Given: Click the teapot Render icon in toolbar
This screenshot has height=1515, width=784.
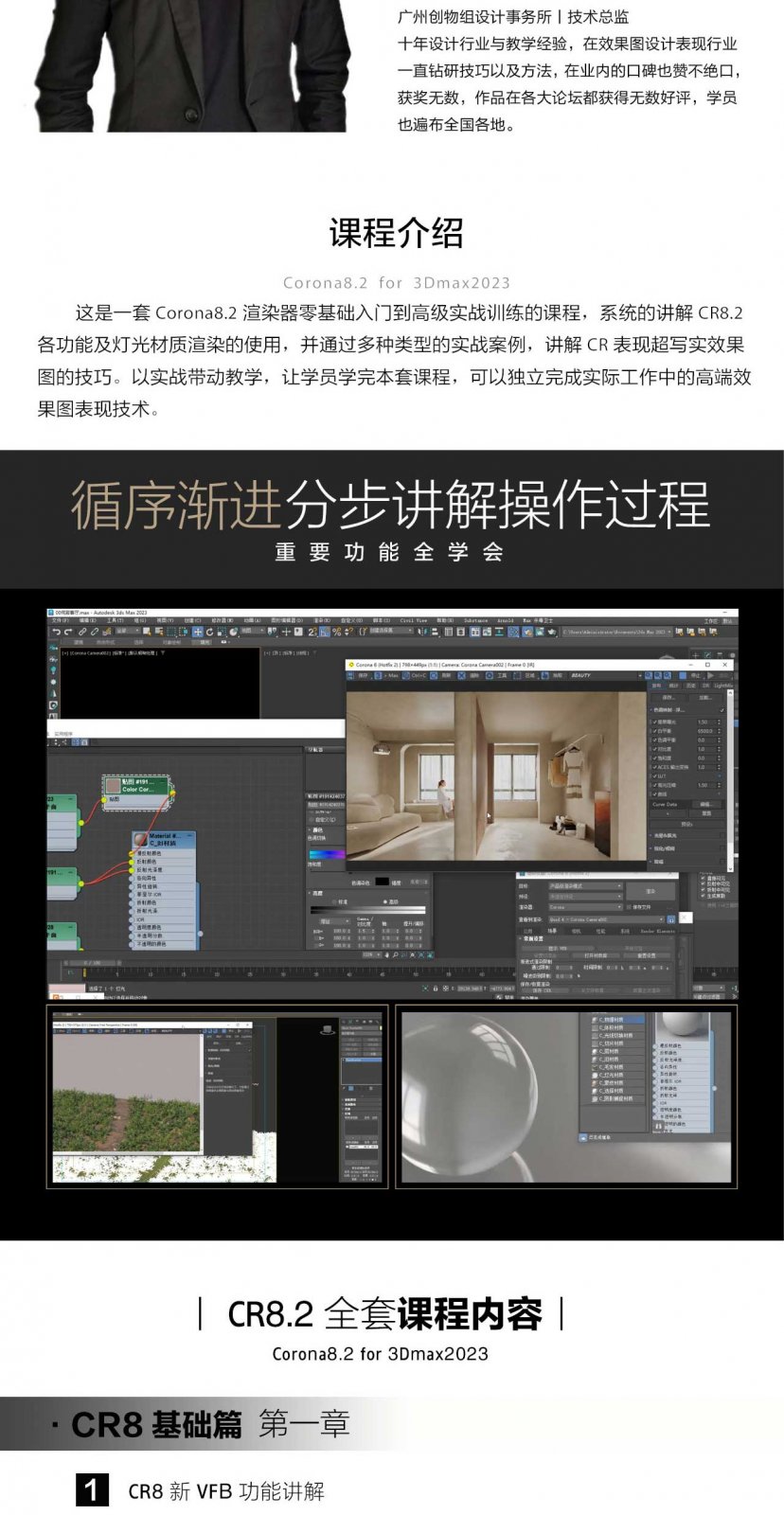Looking at the screenshot, I should pos(551,632).
